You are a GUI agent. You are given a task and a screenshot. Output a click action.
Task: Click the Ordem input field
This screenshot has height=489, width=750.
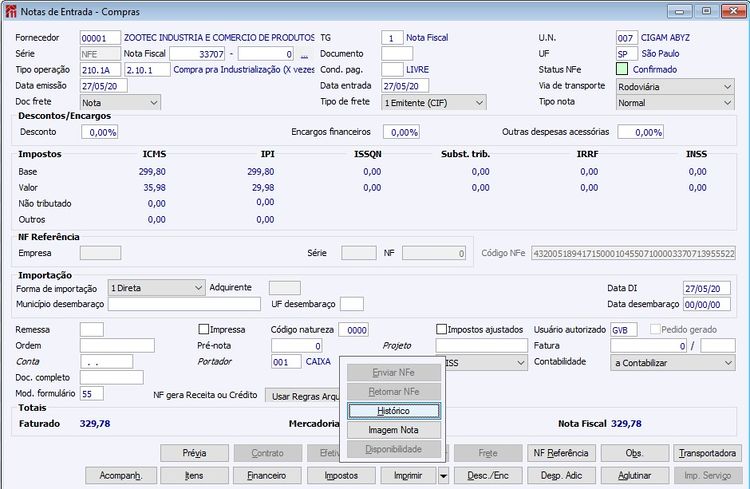[x=117, y=345]
